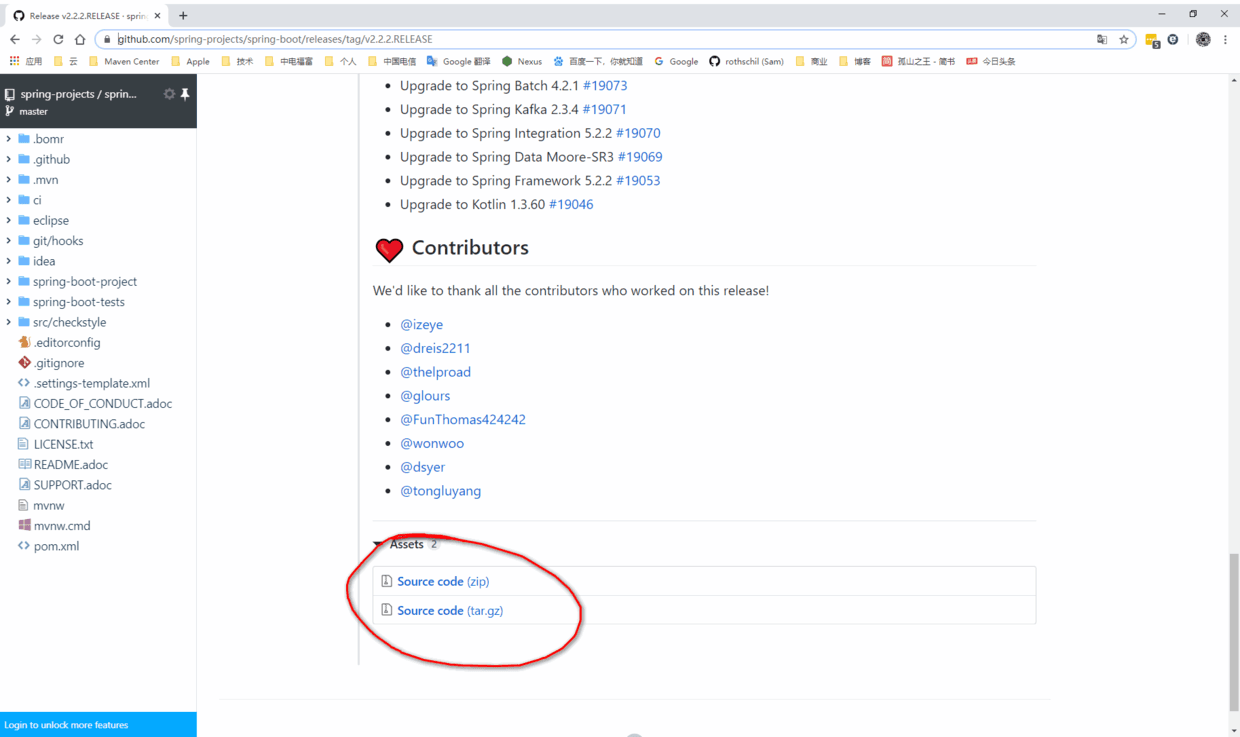Open the 中国电信 bookmark folder

point(392,61)
